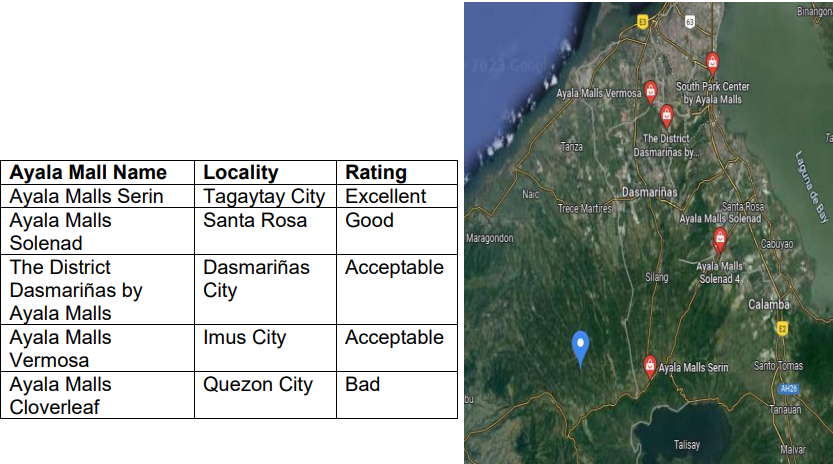Click the 'Imus City' table cell

(266, 348)
